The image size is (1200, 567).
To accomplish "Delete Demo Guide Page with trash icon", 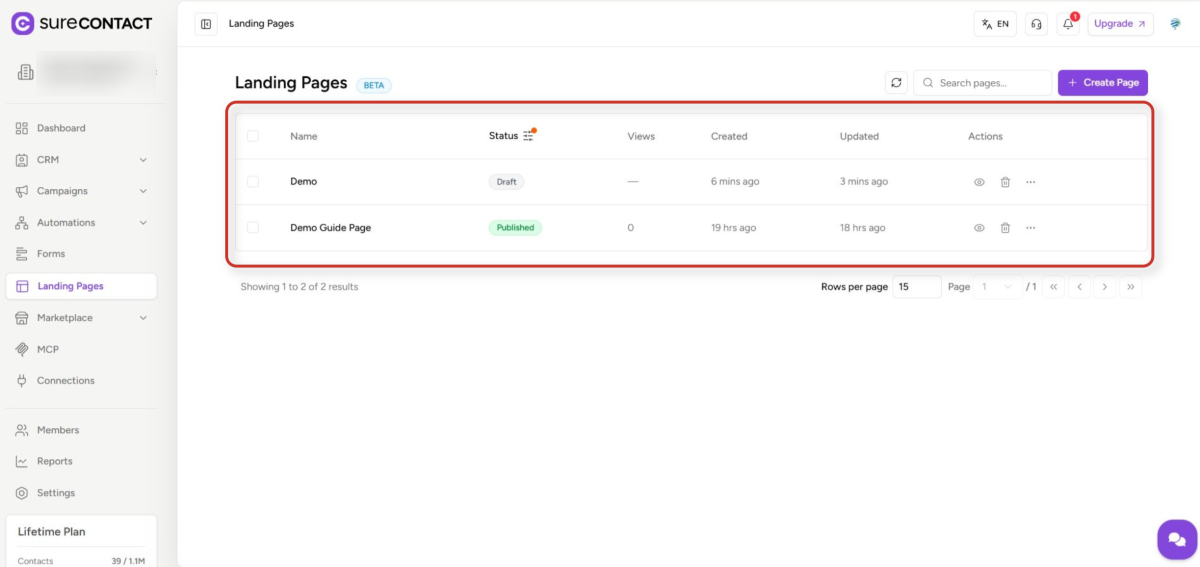I will 1005,228.
